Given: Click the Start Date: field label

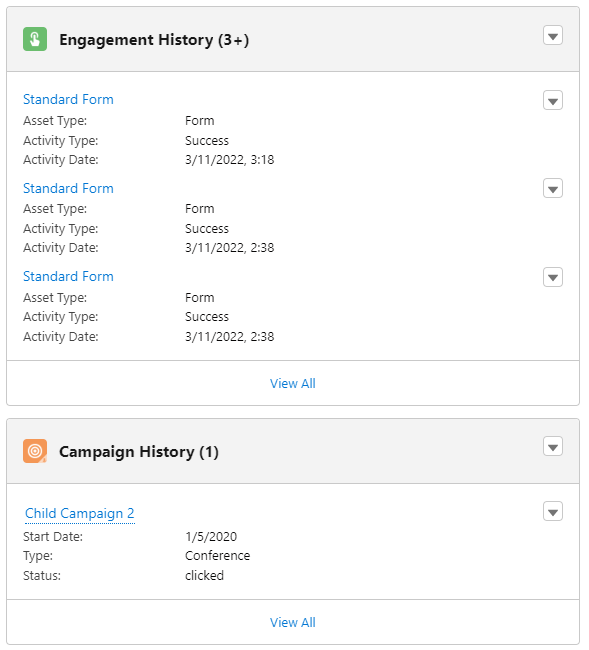Looking at the screenshot, I should (53, 537).
